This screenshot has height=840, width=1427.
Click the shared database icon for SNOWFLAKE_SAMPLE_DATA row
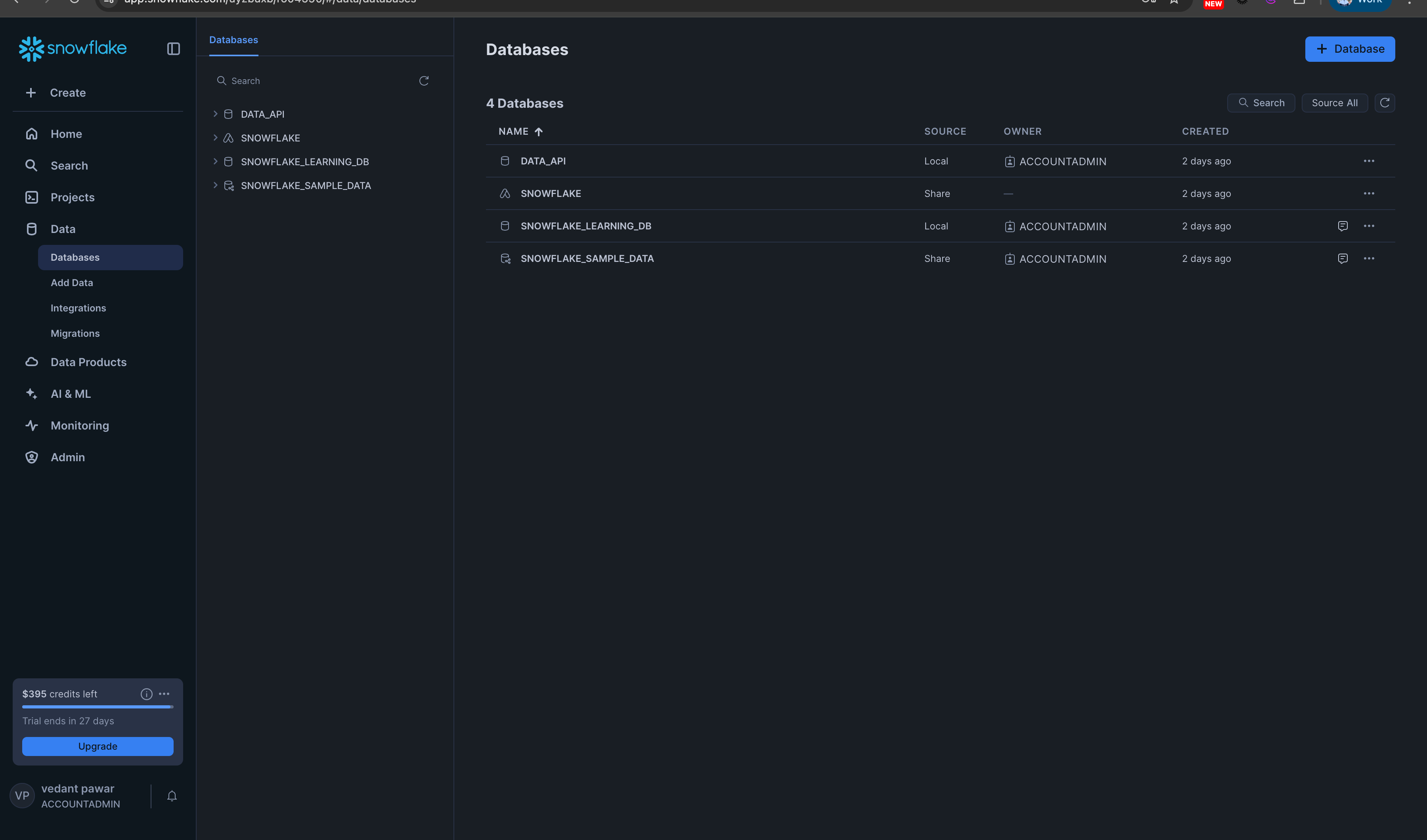pyautogui.click(x=505, y=258)
